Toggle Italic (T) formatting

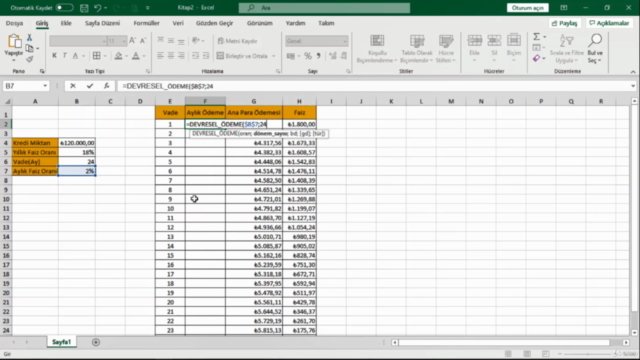pyautogui.click(x=64, y=56)
